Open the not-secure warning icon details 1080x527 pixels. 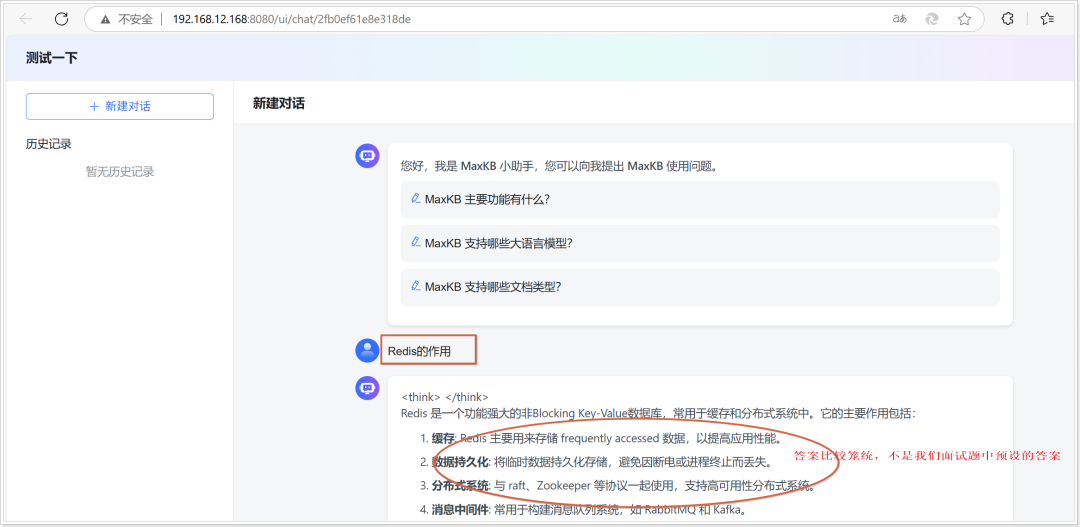(105, 19)
